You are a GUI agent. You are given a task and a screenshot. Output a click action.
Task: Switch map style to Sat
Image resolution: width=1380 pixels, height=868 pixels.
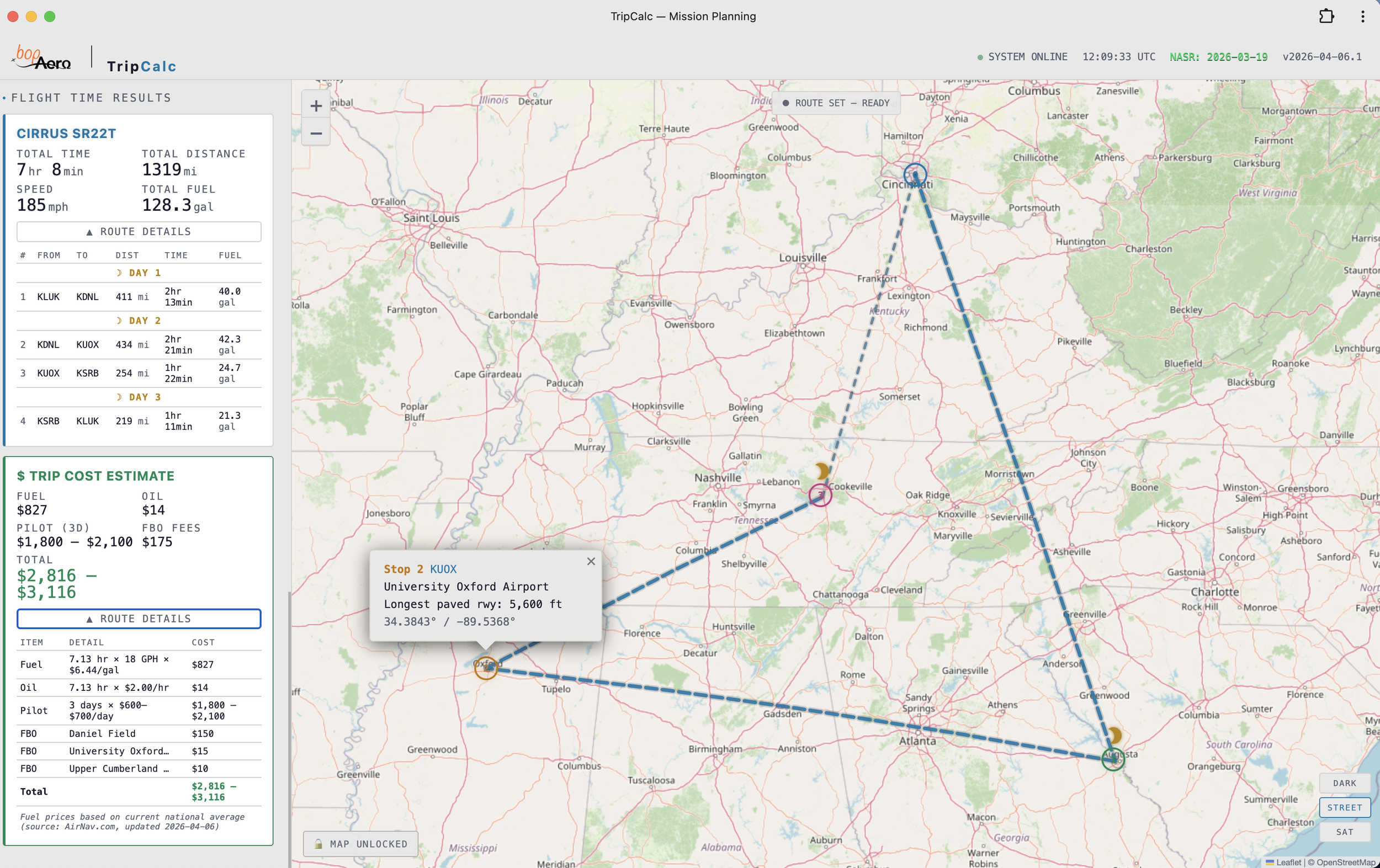coord(1344,832)
